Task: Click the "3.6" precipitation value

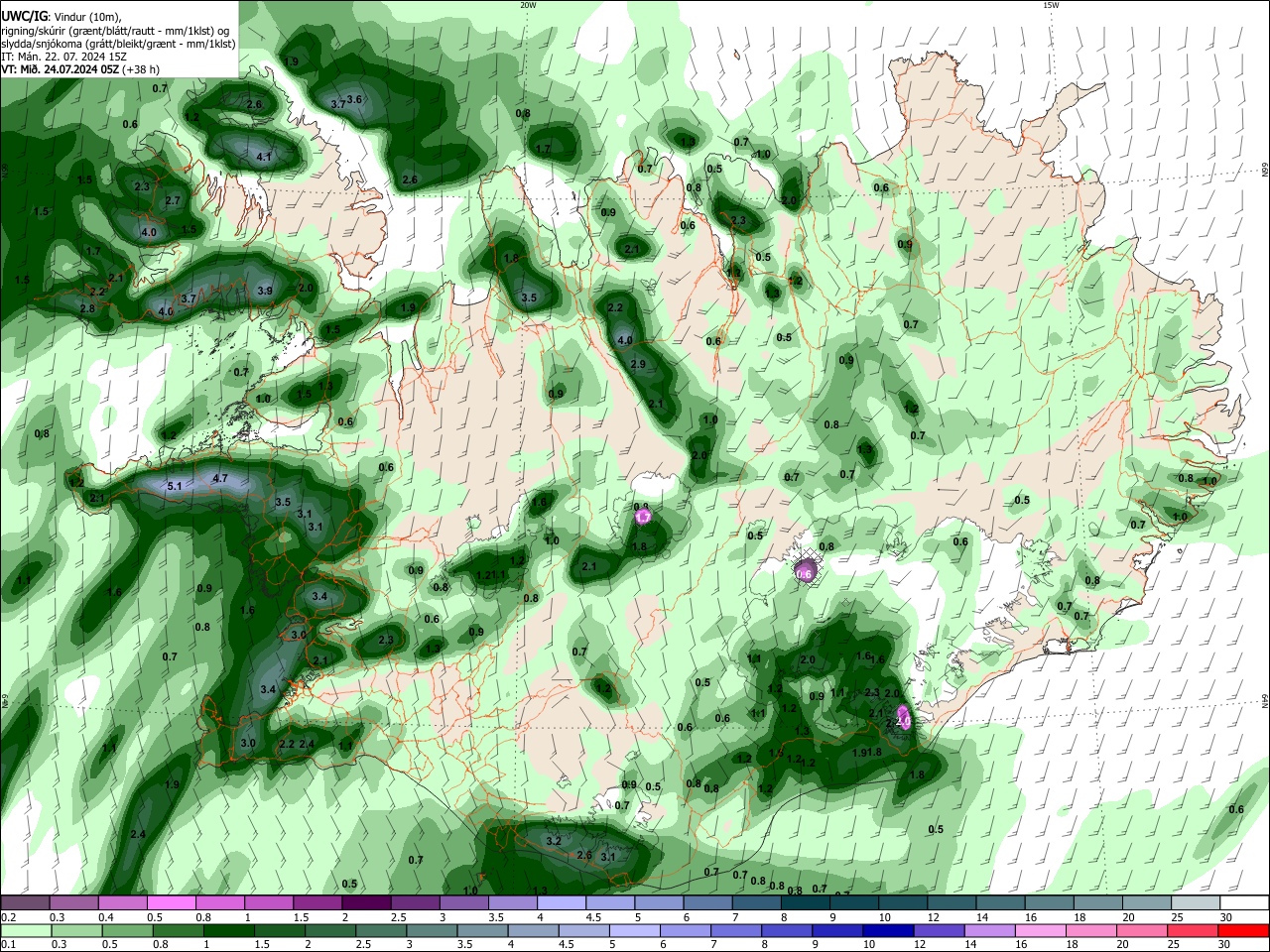Action: coord(354,99)
